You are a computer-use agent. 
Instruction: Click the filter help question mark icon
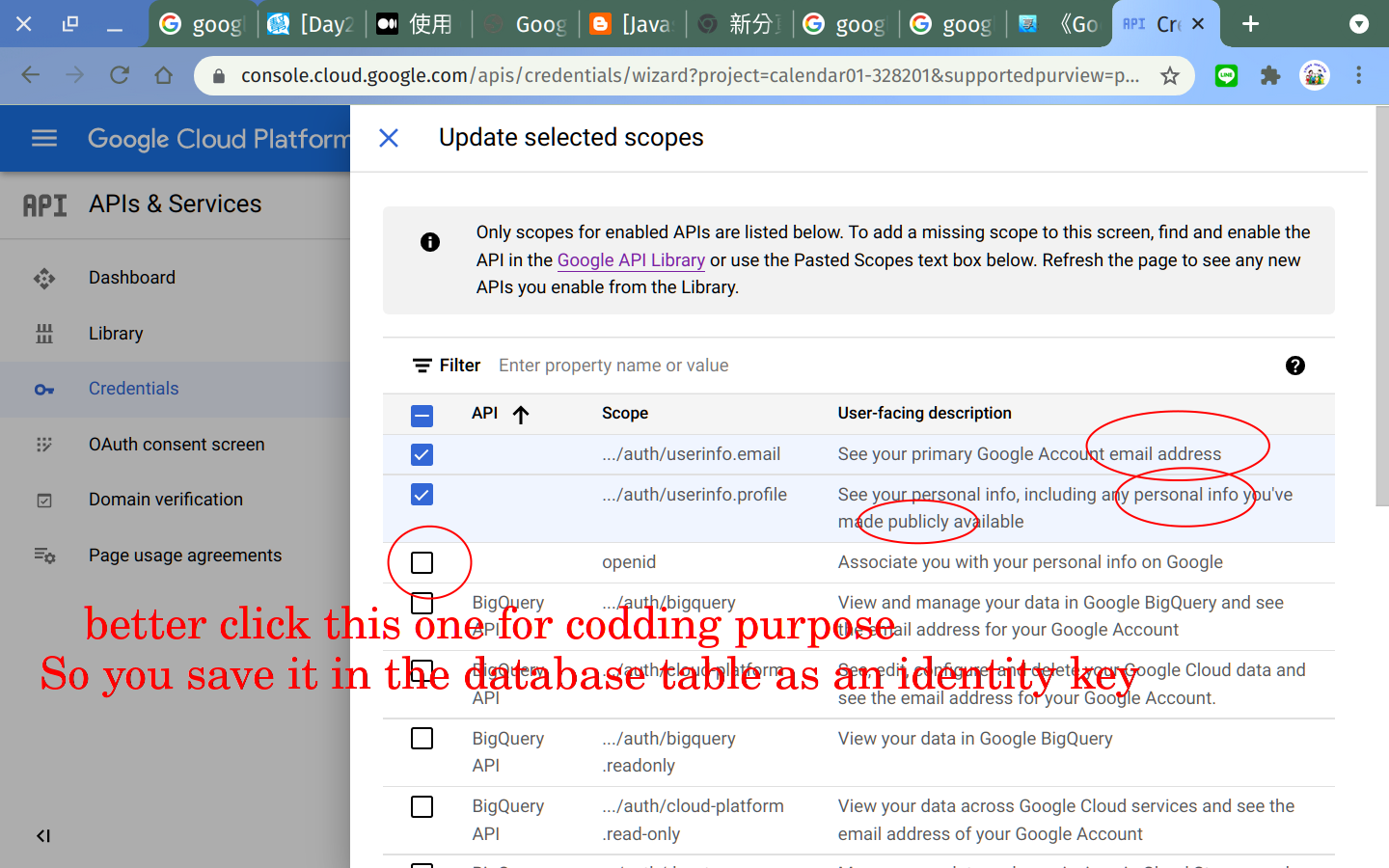coord(1295,366)
